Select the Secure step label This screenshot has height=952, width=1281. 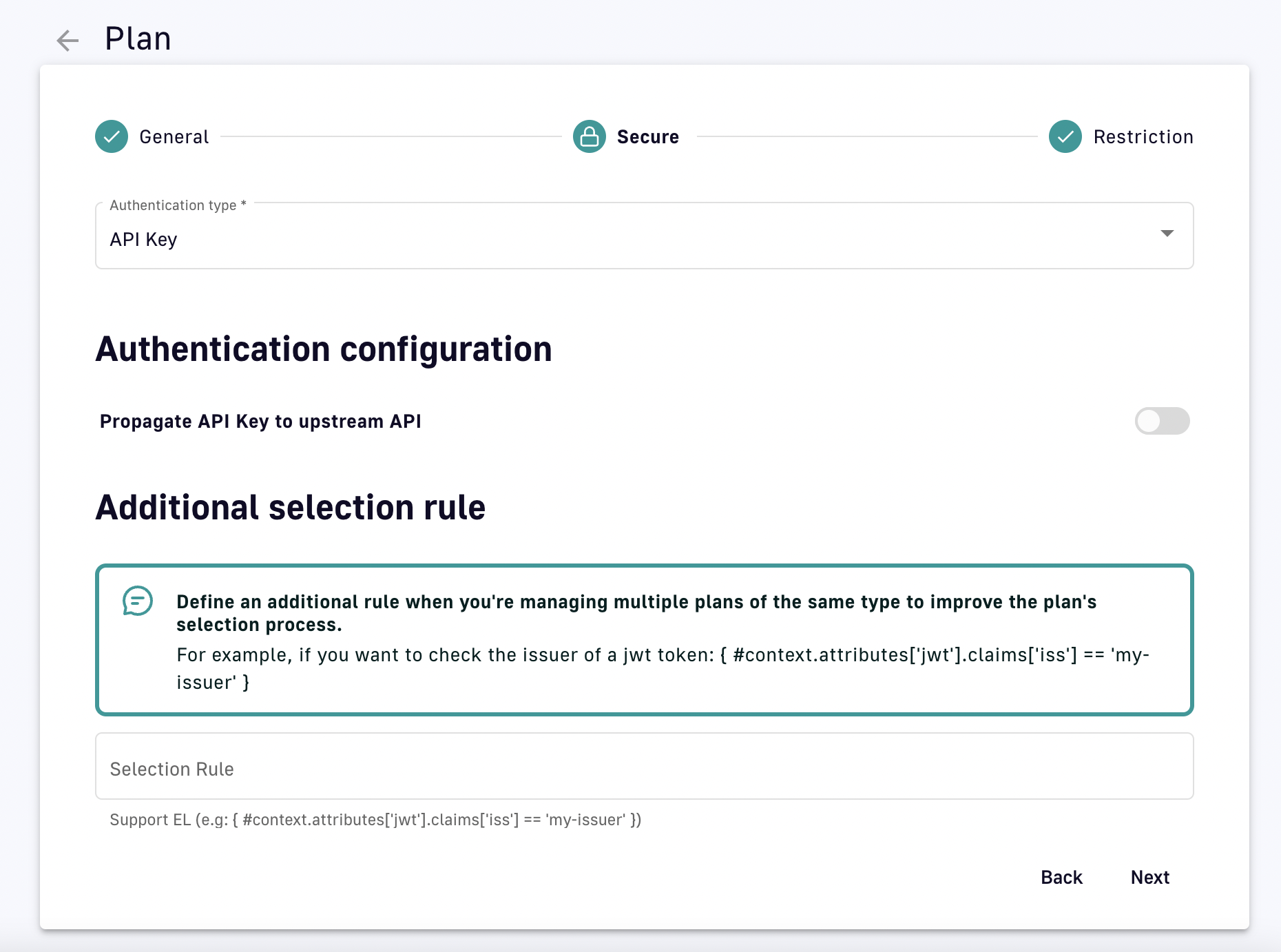(x=648, y=137)
